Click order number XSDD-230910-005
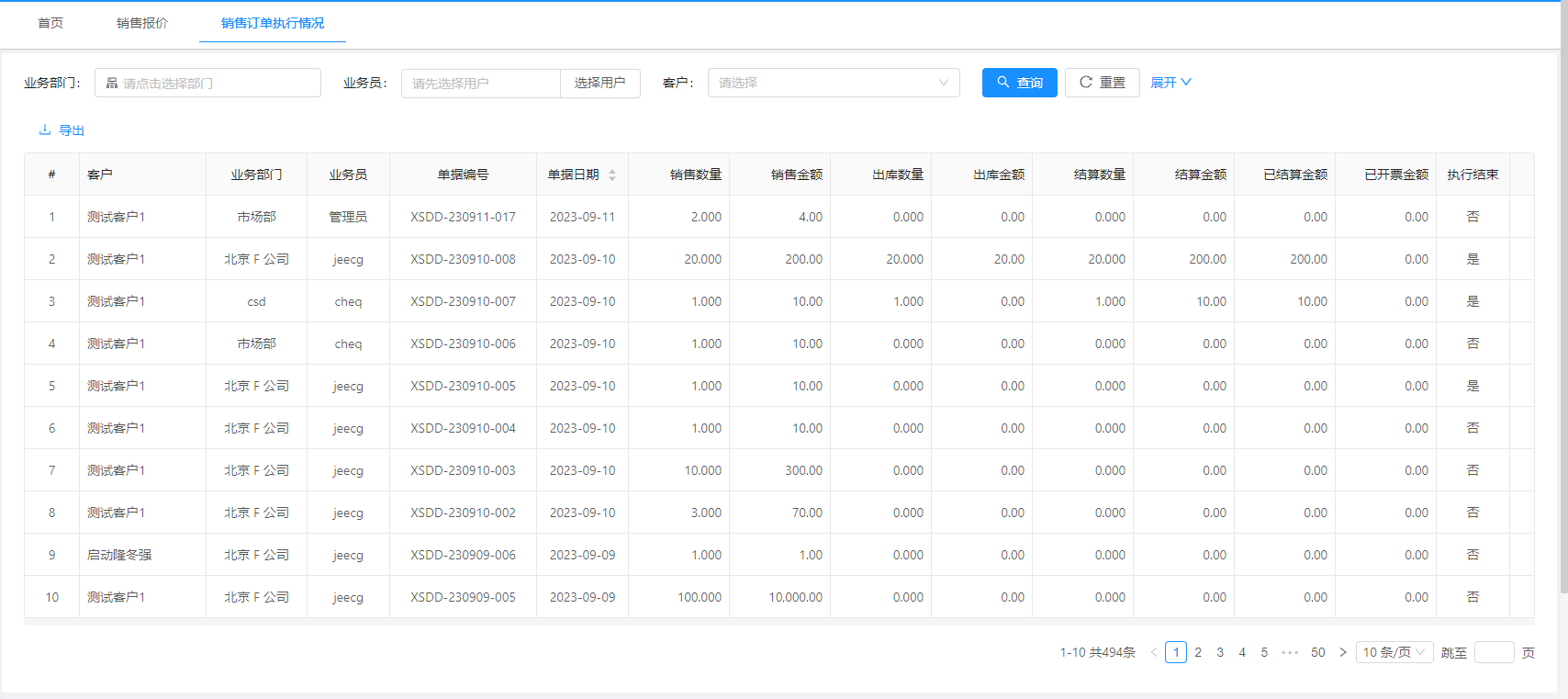This screenshot has width=1568, height=699. 464,386
